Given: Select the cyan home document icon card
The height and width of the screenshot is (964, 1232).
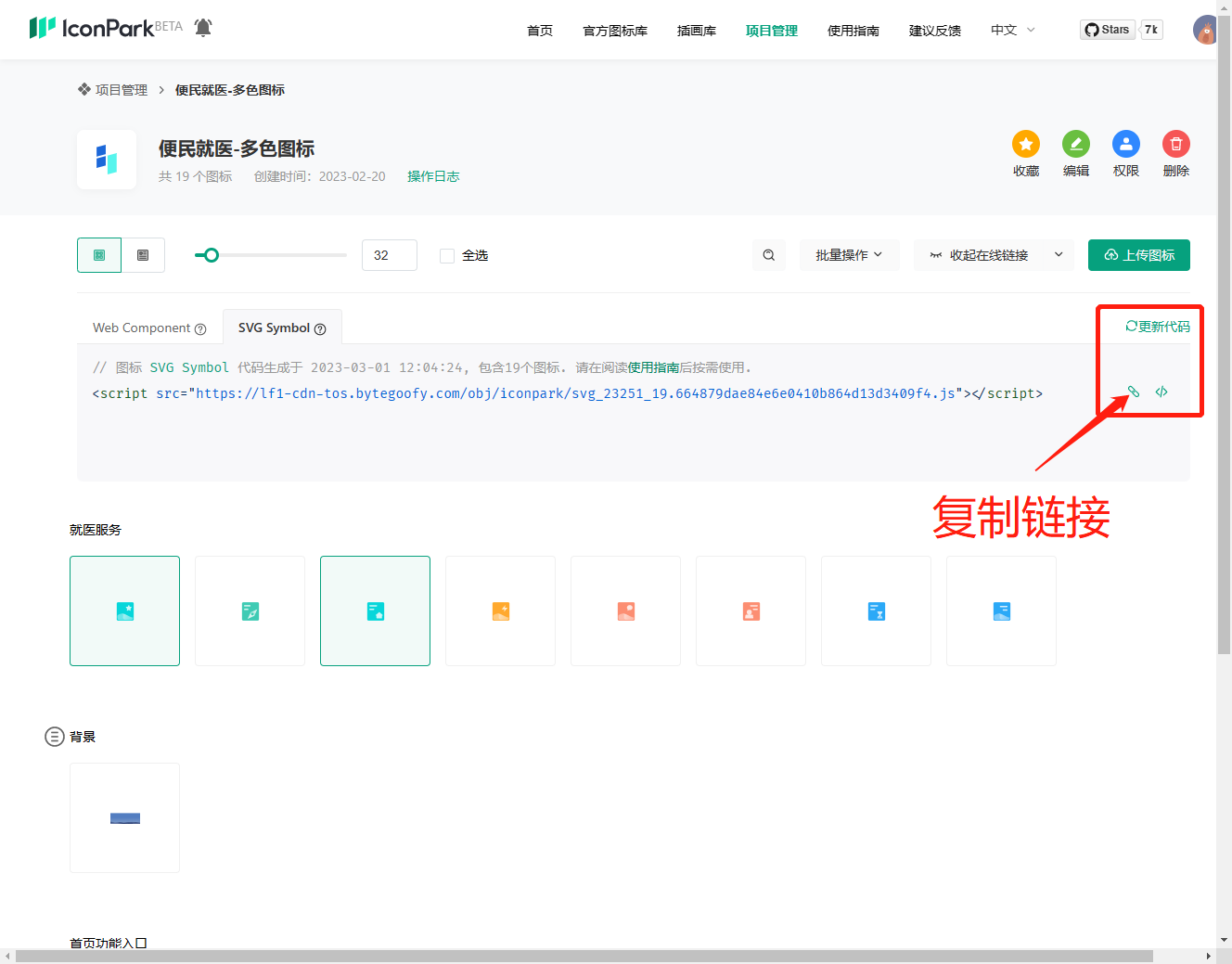Looking at the screenshot, I should pos(376,611).
